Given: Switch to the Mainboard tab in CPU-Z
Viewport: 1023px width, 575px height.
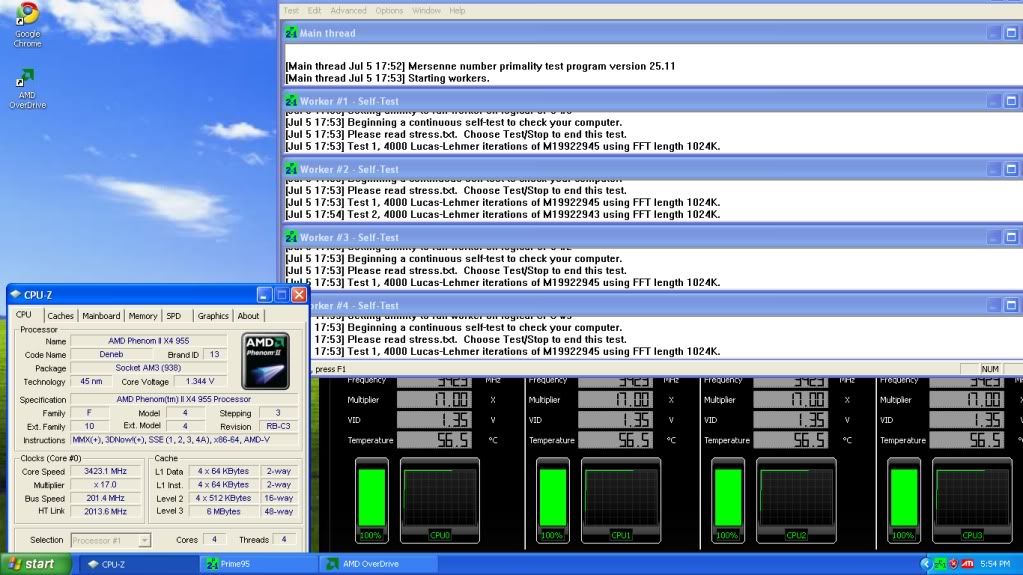Looking at the screenshot, I should click(x=101, y=316).
